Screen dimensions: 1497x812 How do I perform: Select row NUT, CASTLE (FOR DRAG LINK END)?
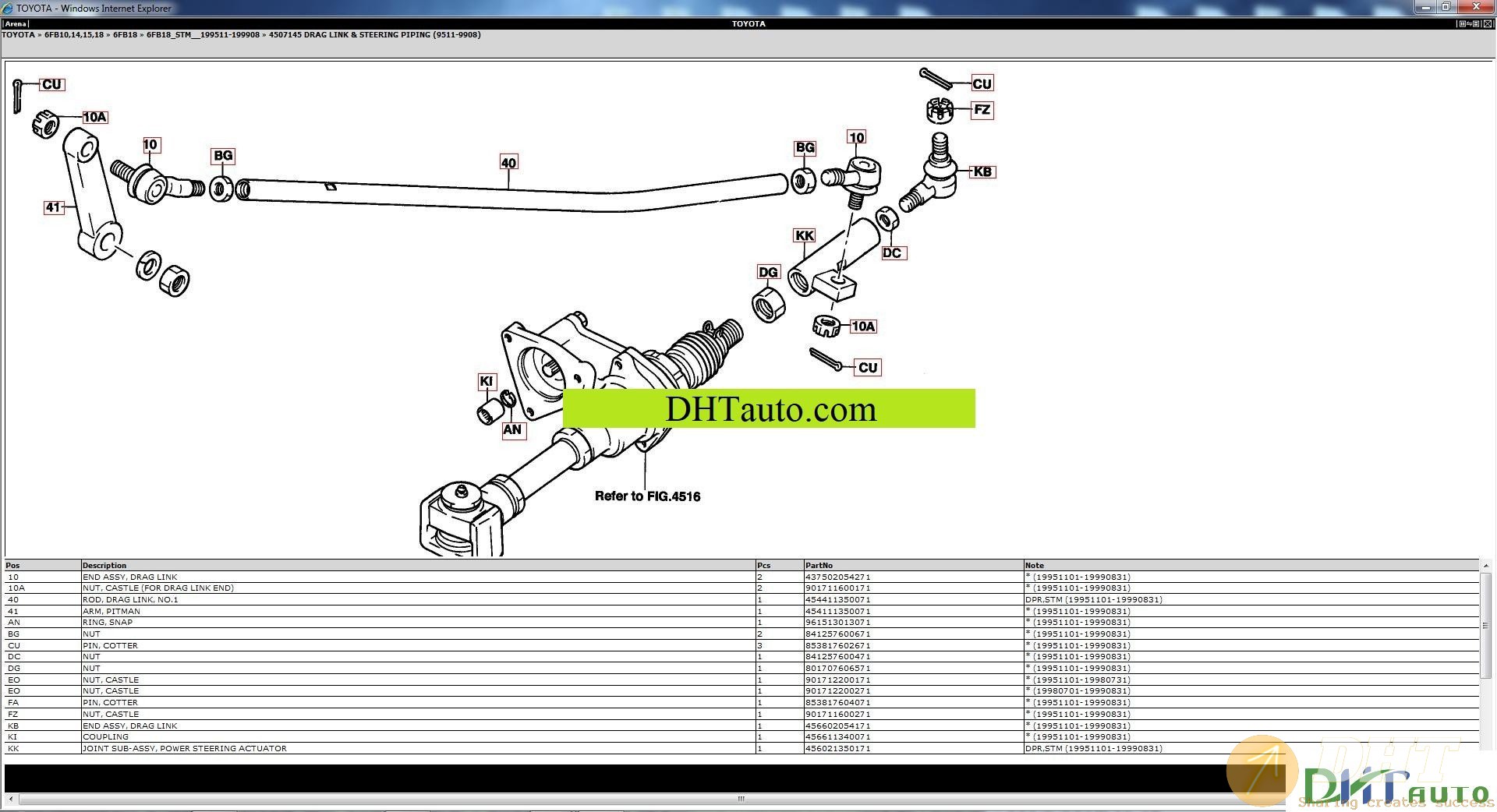tap(741, 588)
